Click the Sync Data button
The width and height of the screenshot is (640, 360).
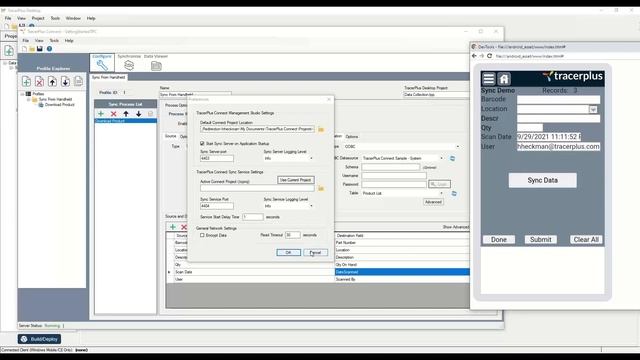coord(542,180)
